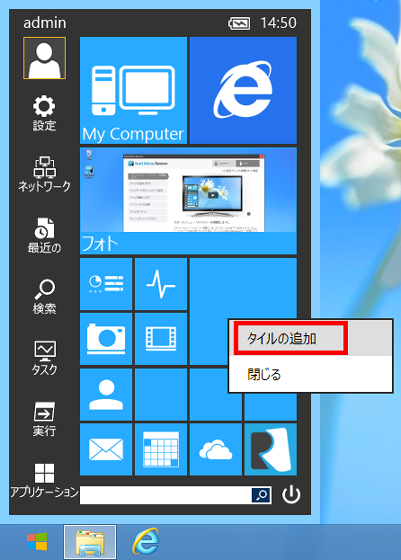Open the 最近の recent documents shortcut
This screenshot has height=560, width=401.
click(x=44, y=236)
